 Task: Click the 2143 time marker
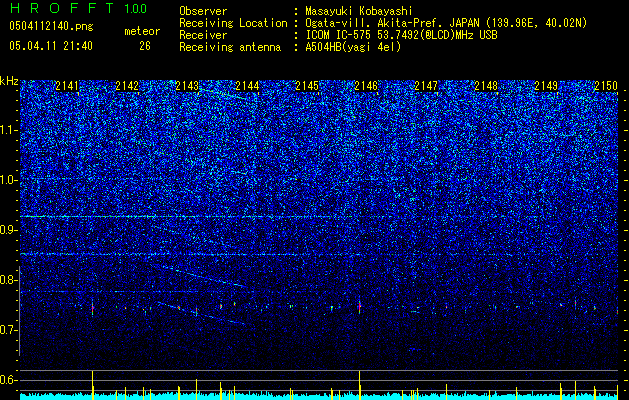coord(187,85)
